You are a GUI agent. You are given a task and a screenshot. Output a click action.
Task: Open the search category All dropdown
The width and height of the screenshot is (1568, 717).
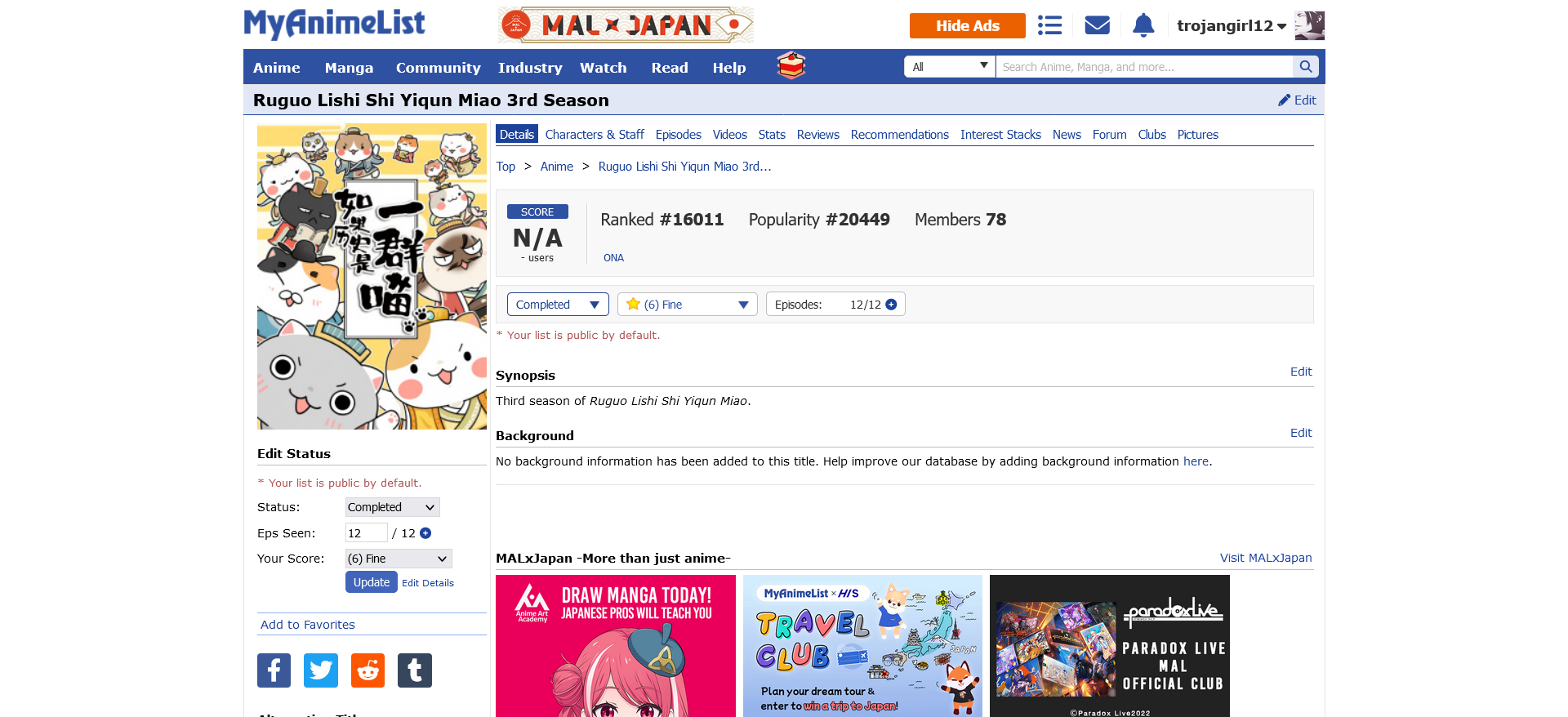click(x=950, y=67)
